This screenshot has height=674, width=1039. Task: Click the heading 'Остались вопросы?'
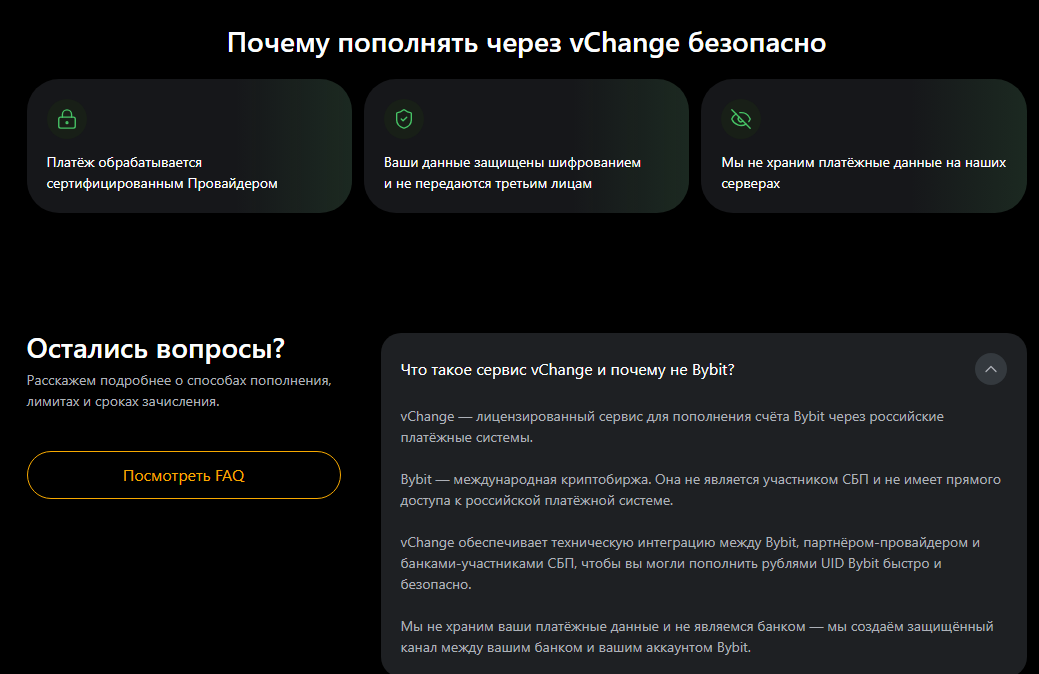(156, 349)
